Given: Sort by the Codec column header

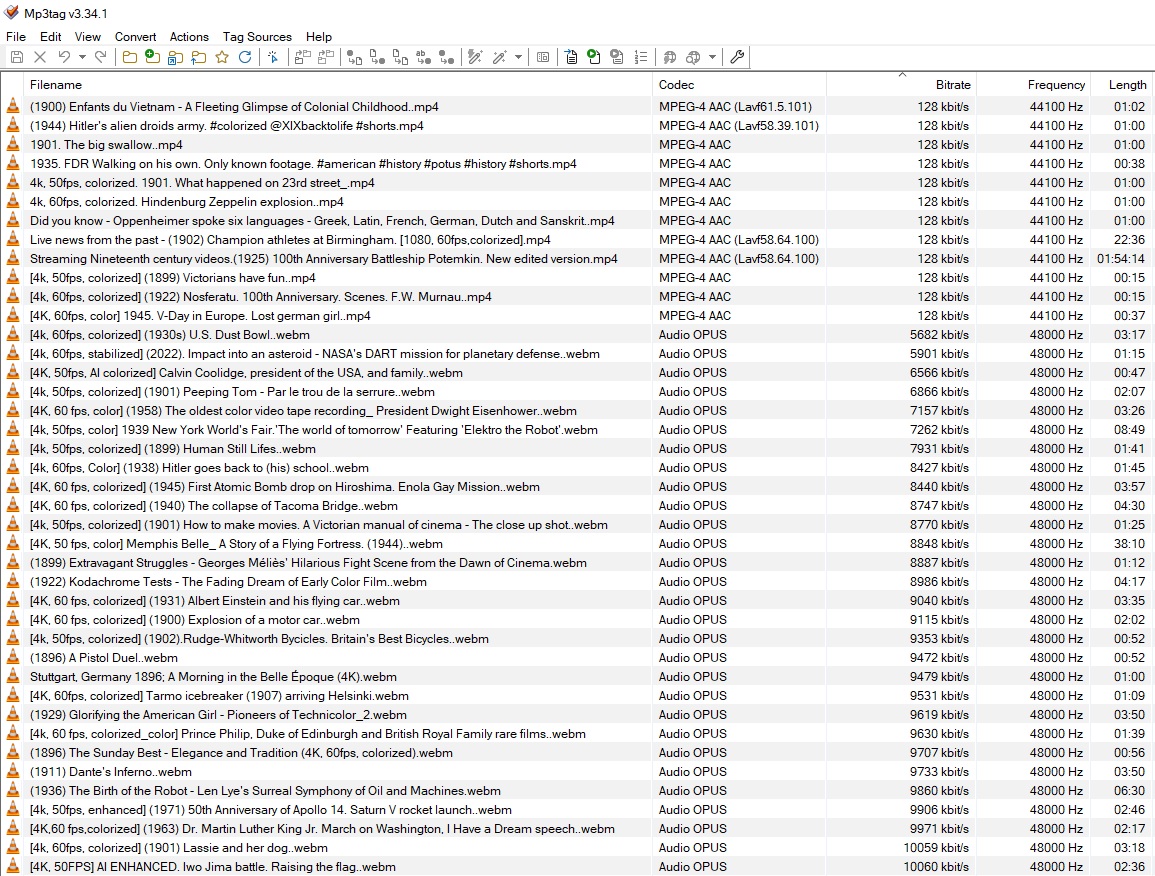Looking at the screenshot, I should (740, 85).
